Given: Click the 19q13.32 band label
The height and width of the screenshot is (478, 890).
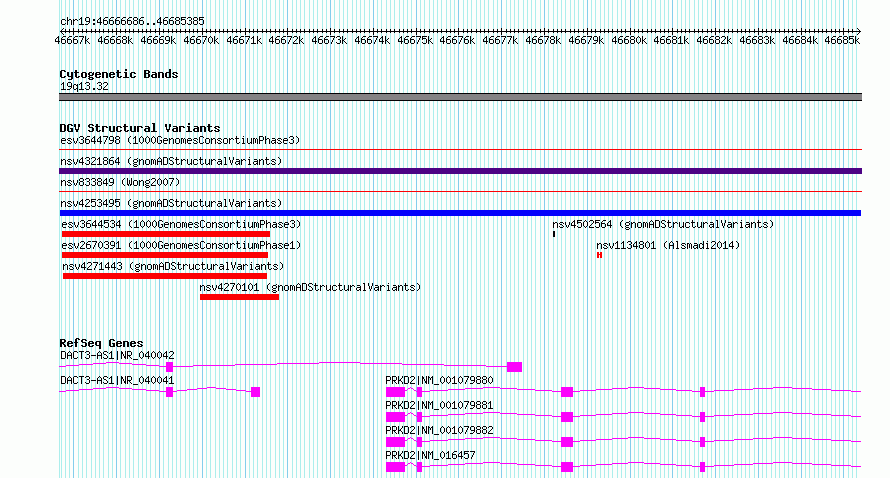Looking at the screenshot, I should coord(84,87).
